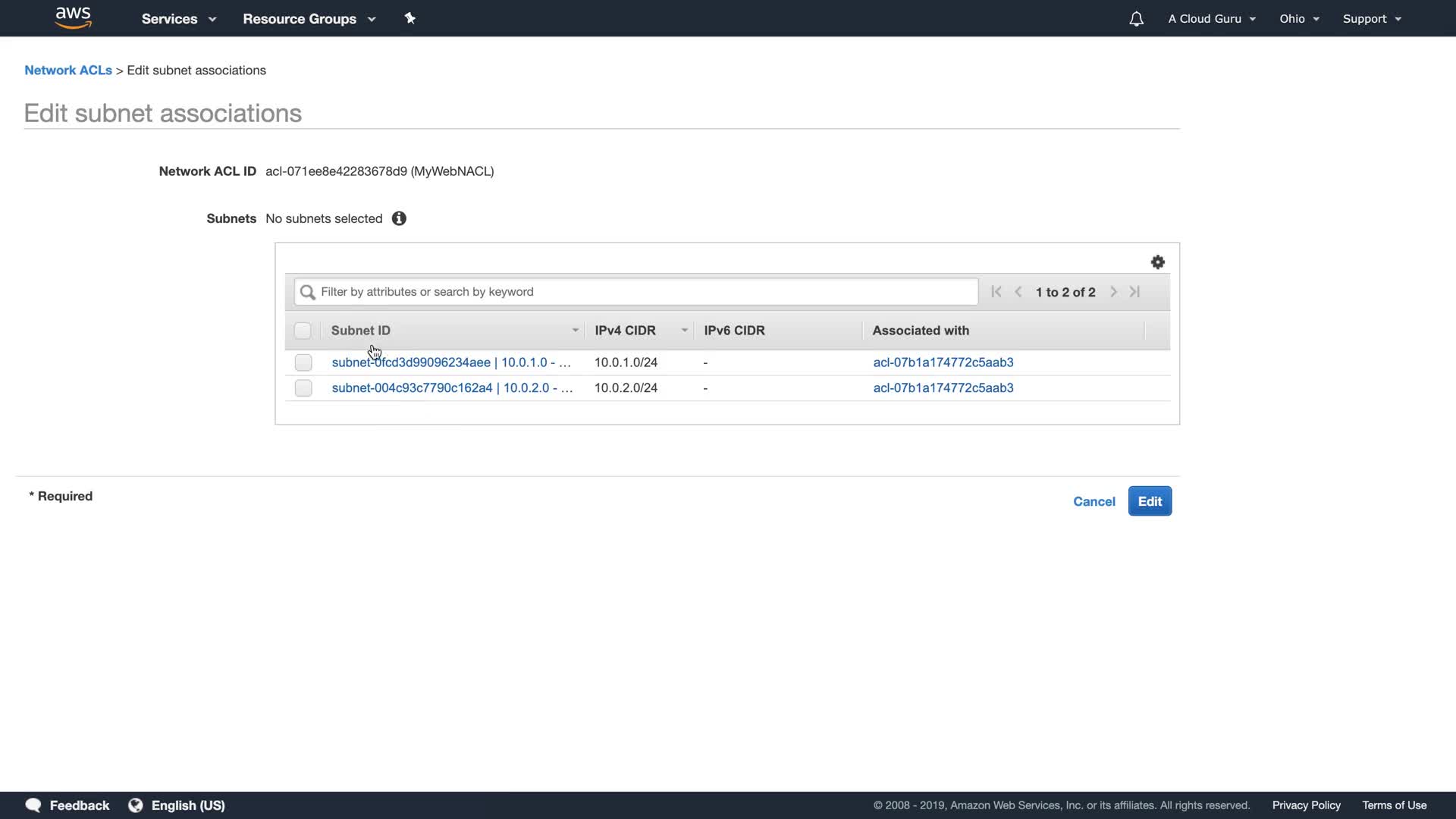The image size is (1456, 819).
Task: Check the 10.0.2.0/24 subnet checkbox
Action: tap(303, 388)
